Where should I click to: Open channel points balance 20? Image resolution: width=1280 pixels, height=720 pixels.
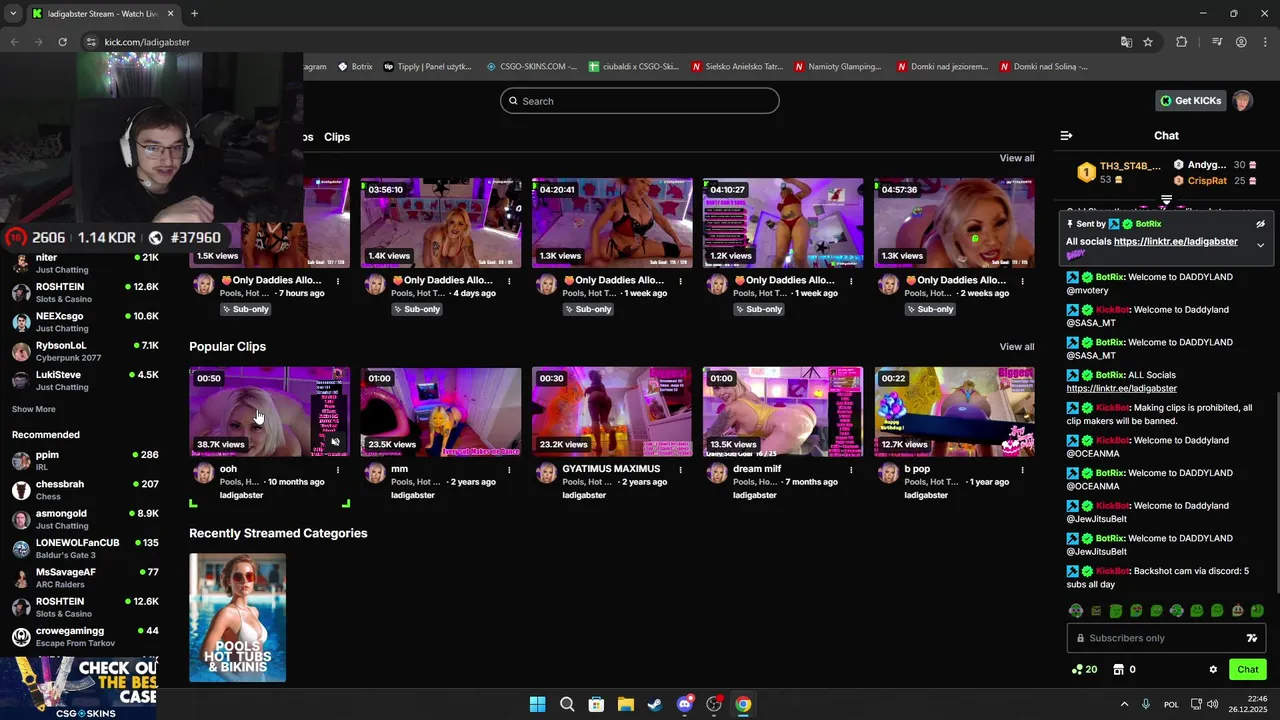pyautogui.click(x=1084, y=670)
